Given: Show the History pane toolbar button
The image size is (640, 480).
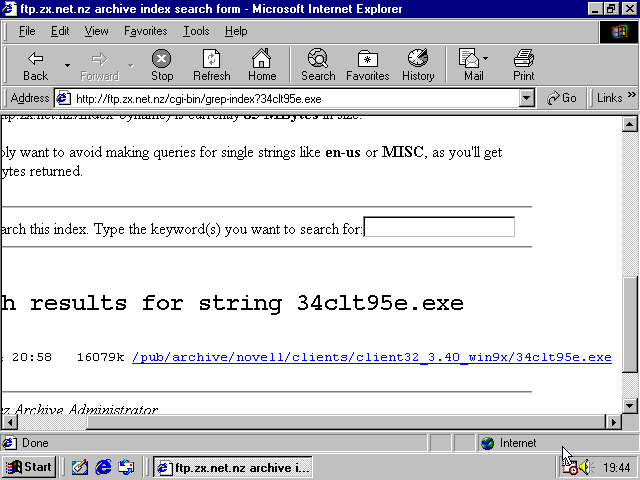Looking at the screenshot, I should click(x=418, y=65).
